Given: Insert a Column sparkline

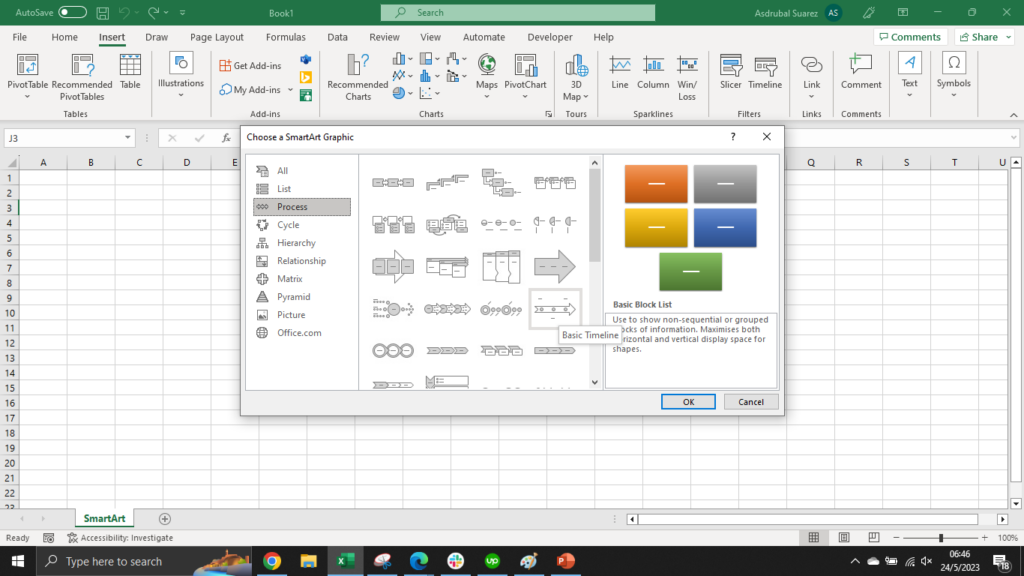Looking at the screenshot, I should click(653, 75).
